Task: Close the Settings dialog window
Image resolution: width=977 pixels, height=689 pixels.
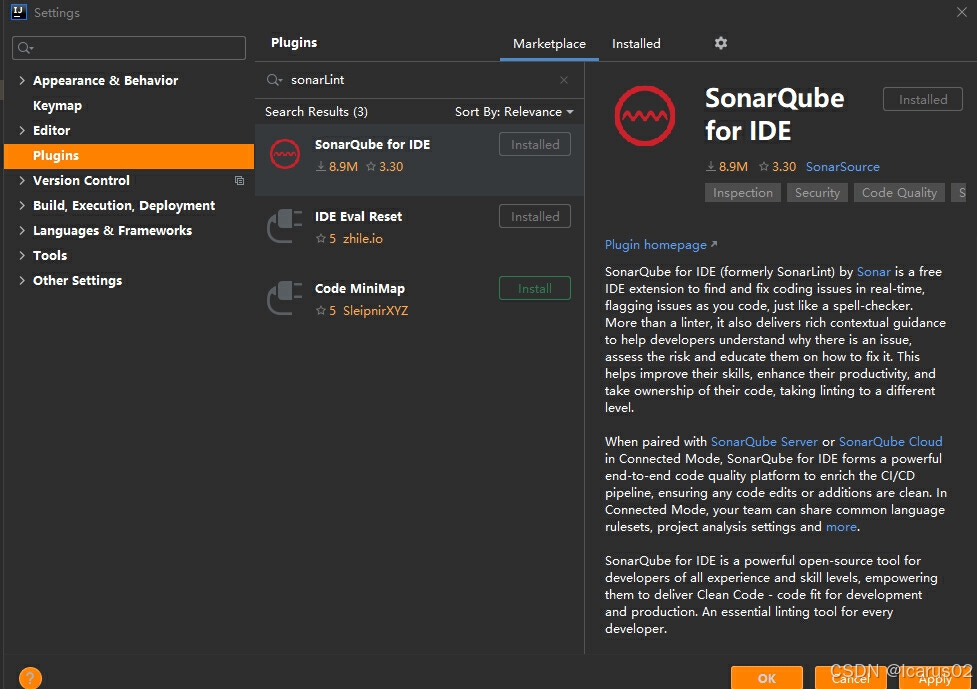Action: pos(961,12)
